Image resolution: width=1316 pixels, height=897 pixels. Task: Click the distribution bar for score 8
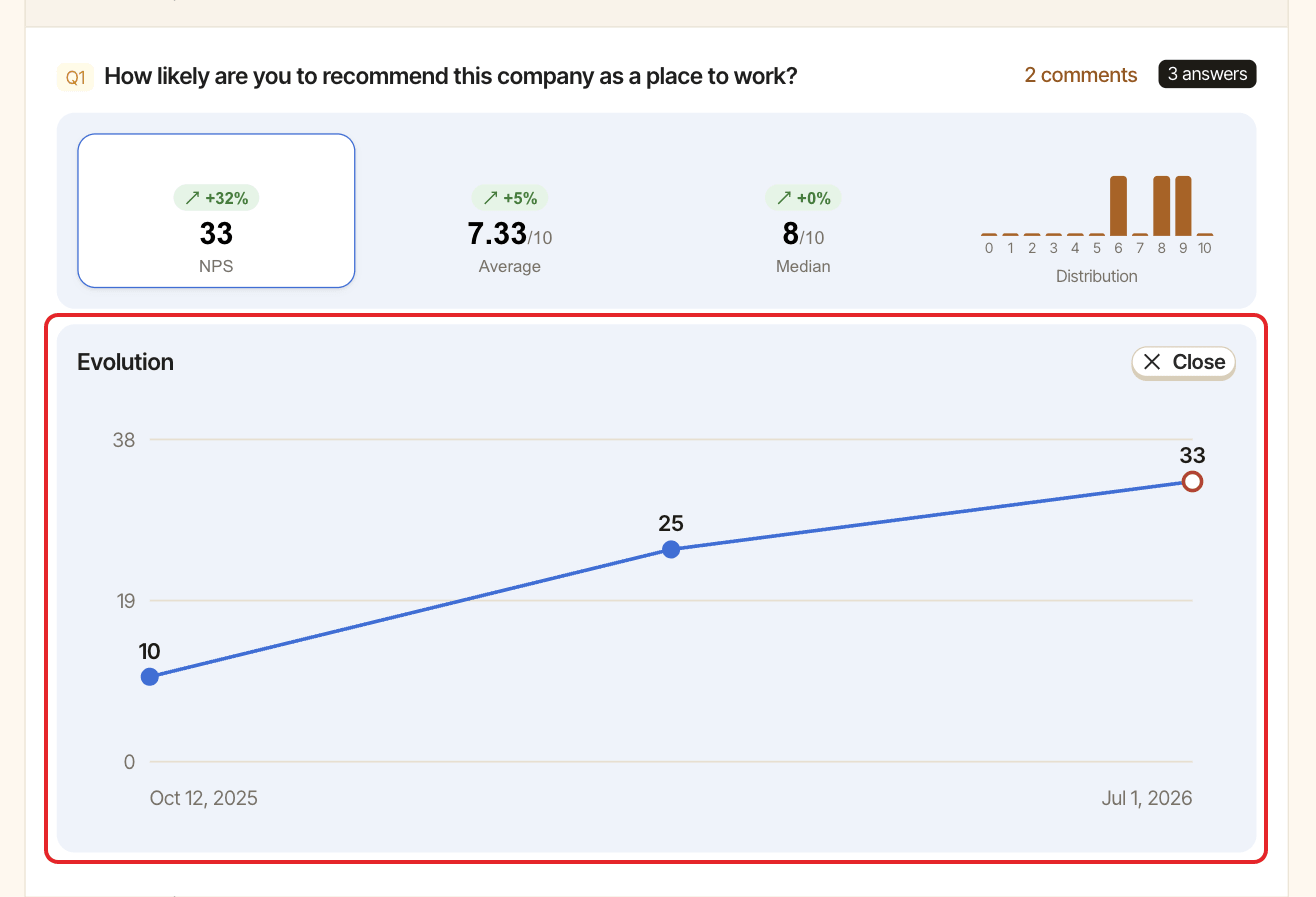click(x=1162, y=206)
